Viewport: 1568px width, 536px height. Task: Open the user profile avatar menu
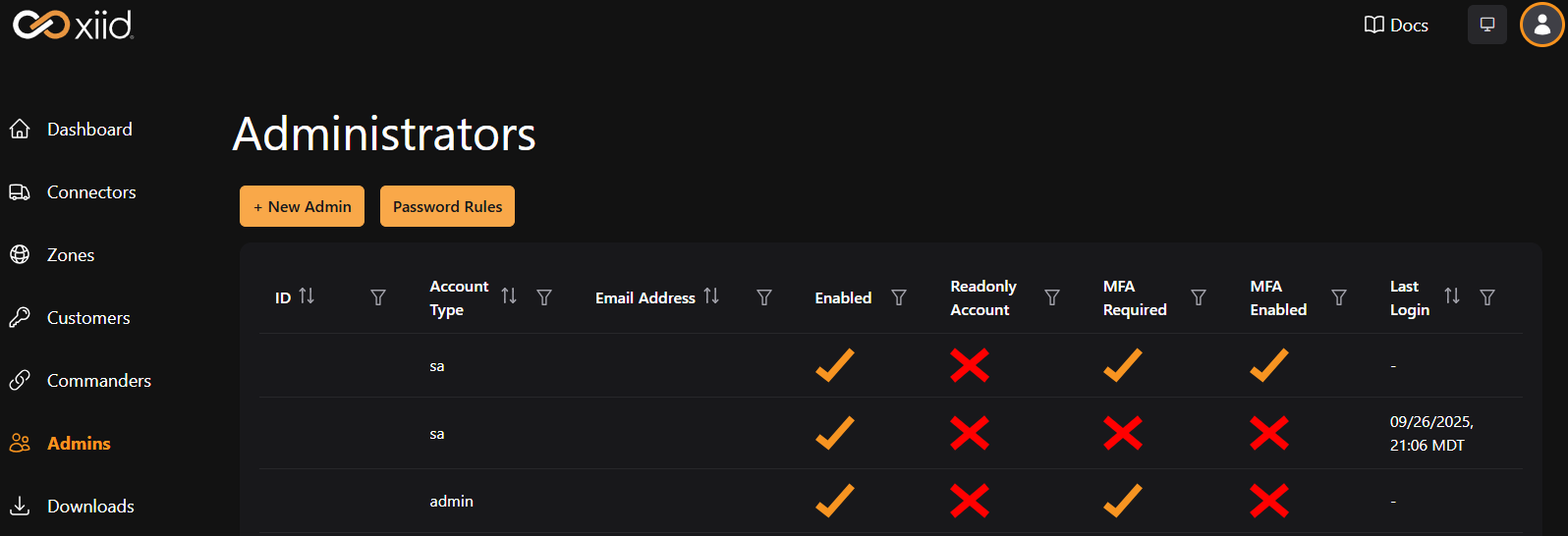point(1541,25)
